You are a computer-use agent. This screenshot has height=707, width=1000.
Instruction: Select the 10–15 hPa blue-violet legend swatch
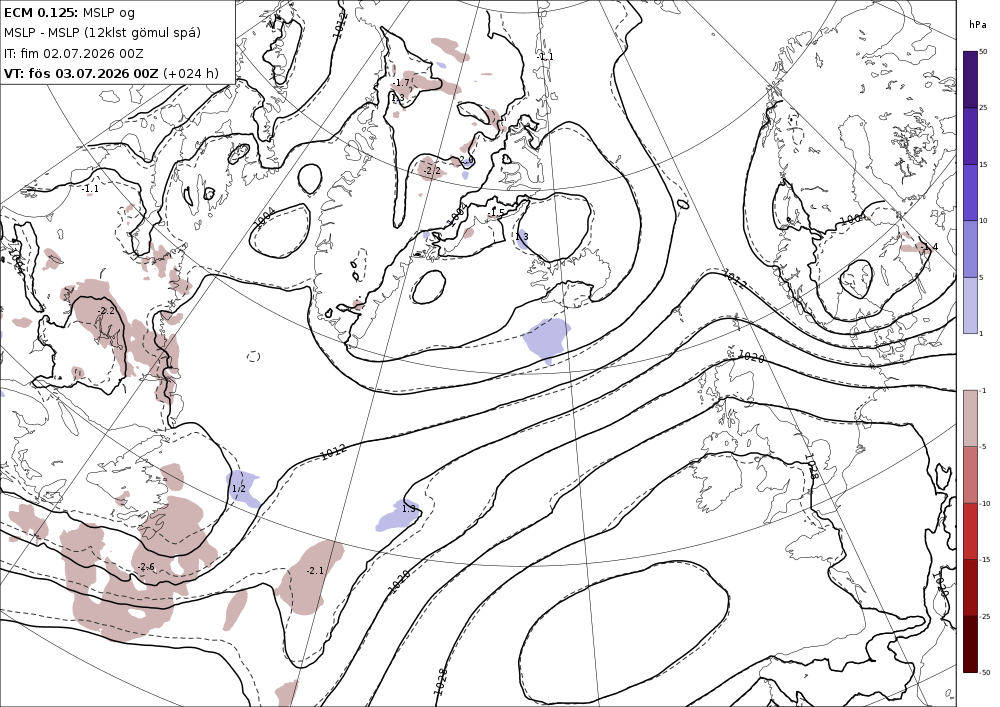click(x=970, y=193)
